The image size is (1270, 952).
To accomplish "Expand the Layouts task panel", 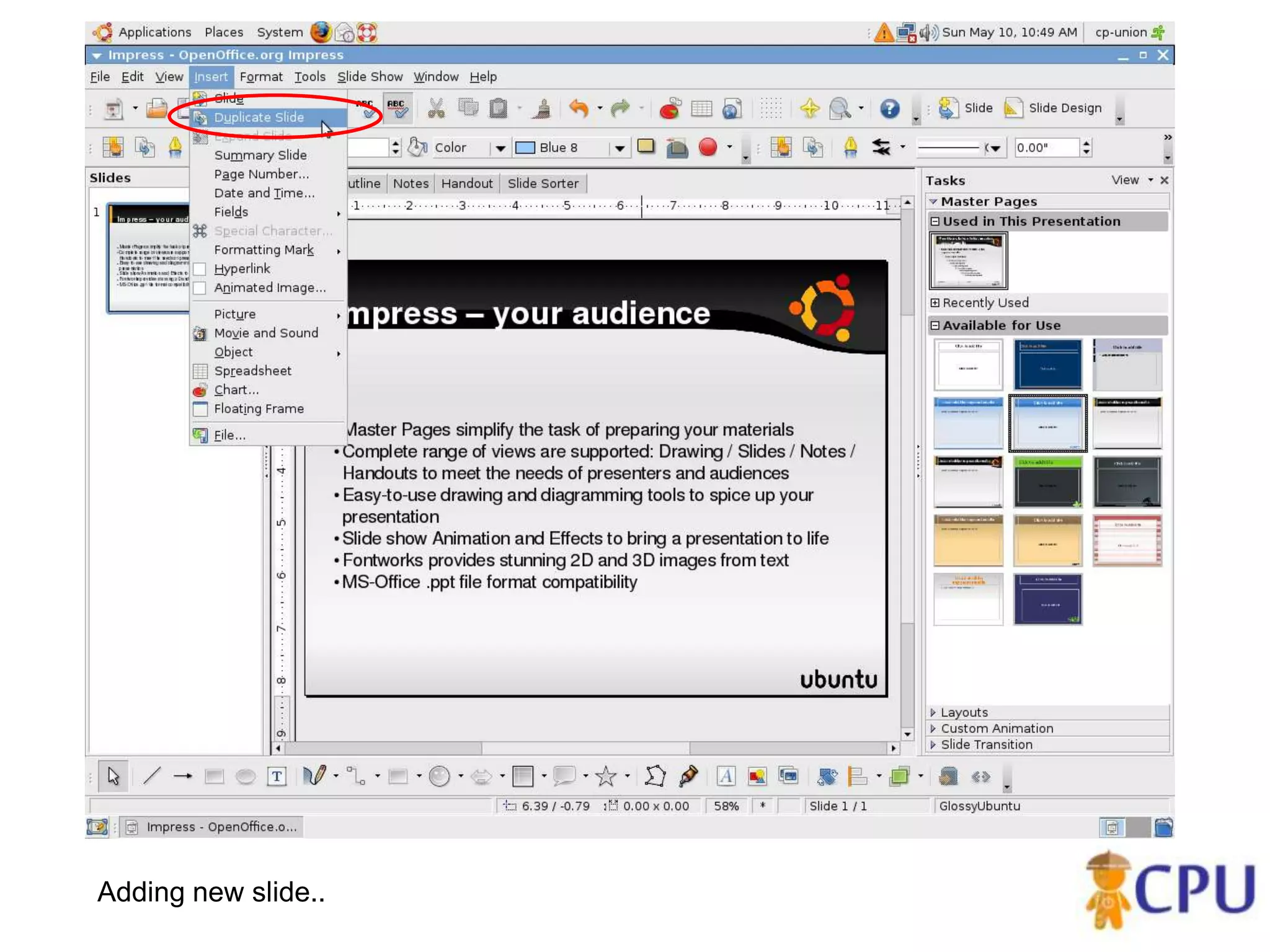I will coord(964,712).
